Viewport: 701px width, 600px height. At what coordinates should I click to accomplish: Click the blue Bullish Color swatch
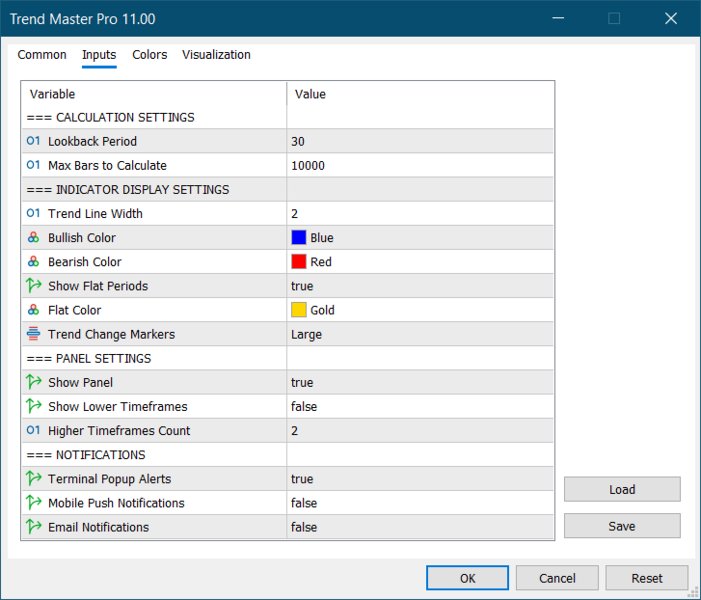(299, 237)
